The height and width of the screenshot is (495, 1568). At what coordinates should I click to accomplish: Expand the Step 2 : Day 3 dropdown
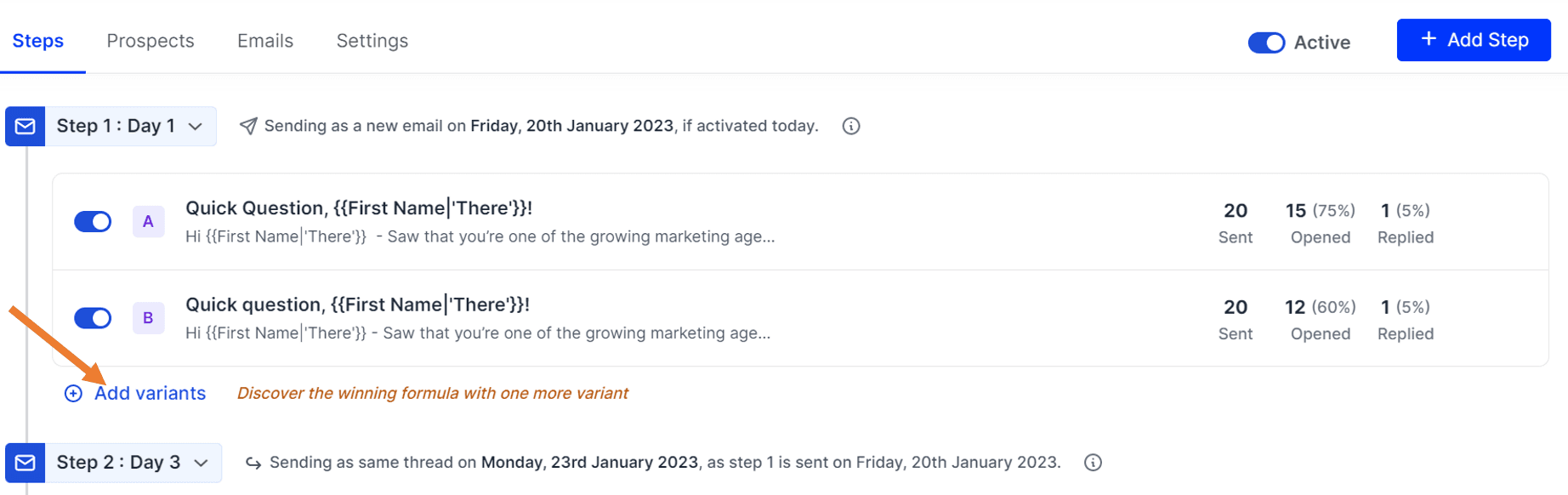coord(202,463)
